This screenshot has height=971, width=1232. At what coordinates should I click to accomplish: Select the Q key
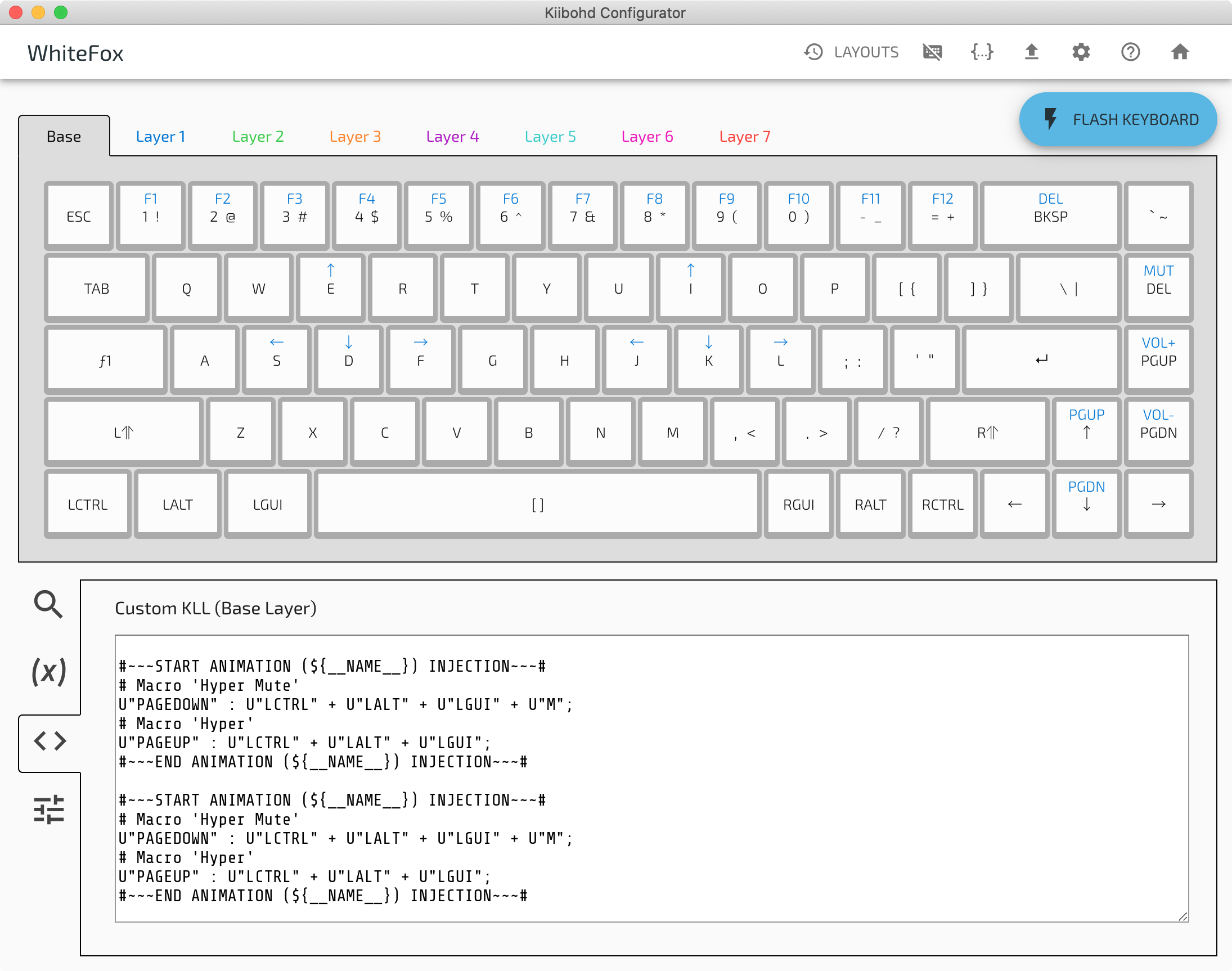[186, 288]
